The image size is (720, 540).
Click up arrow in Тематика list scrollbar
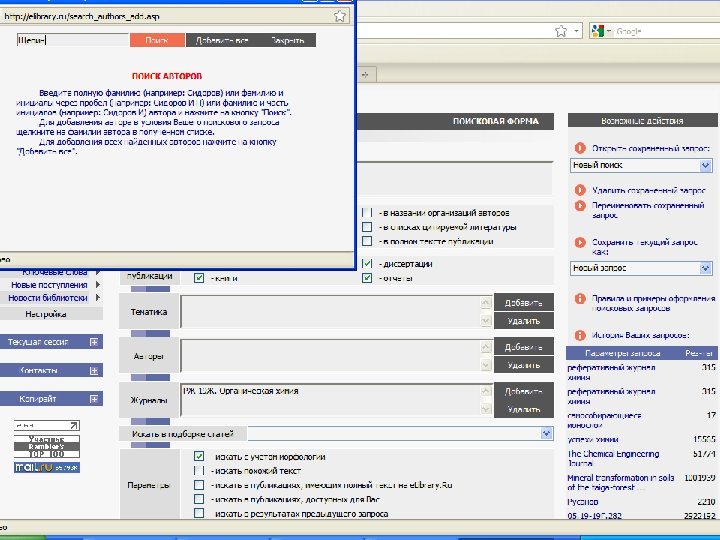pos(486,303)
